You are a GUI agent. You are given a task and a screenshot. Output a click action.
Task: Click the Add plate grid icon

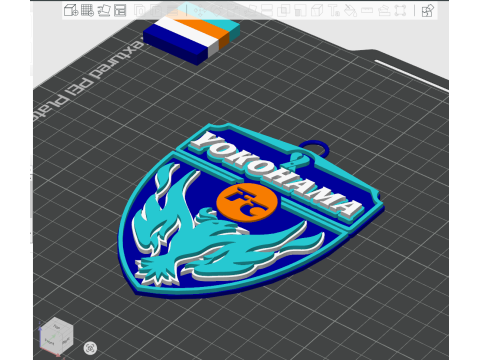pos(87,10)
